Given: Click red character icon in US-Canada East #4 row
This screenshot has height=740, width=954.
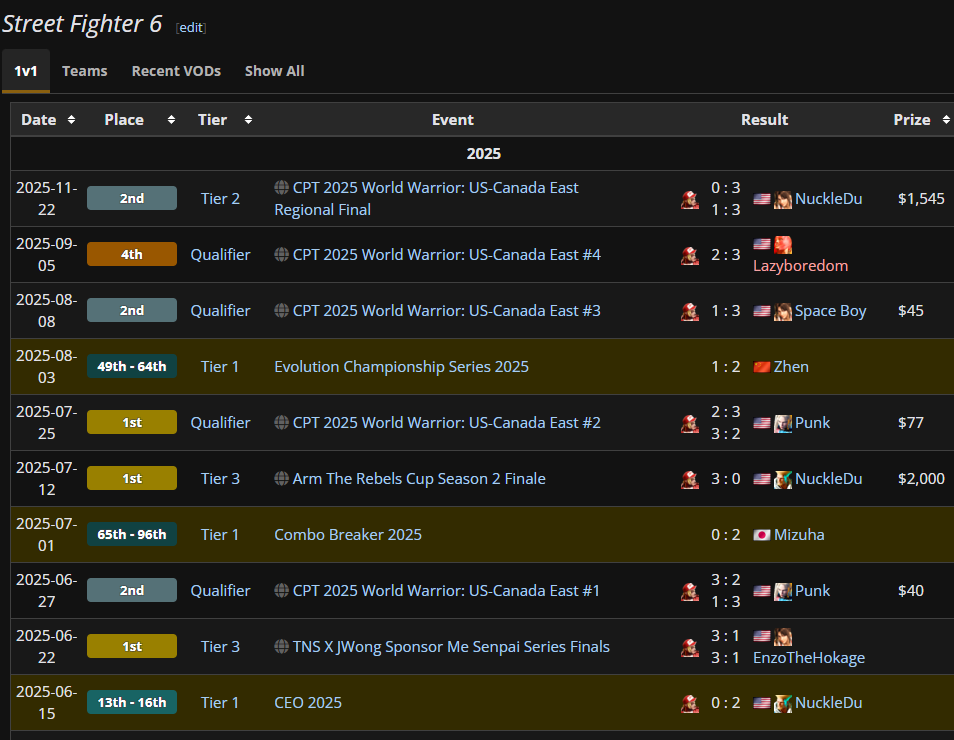Looking at the screenshot, I should [x=690, y=256].
